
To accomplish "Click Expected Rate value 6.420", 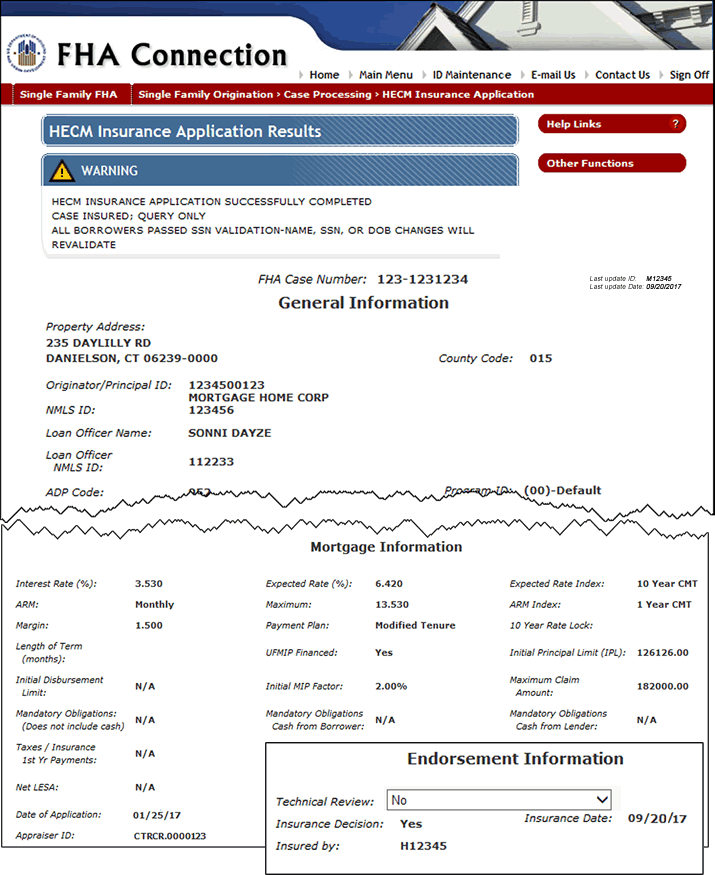I will [x=389, y=584].
